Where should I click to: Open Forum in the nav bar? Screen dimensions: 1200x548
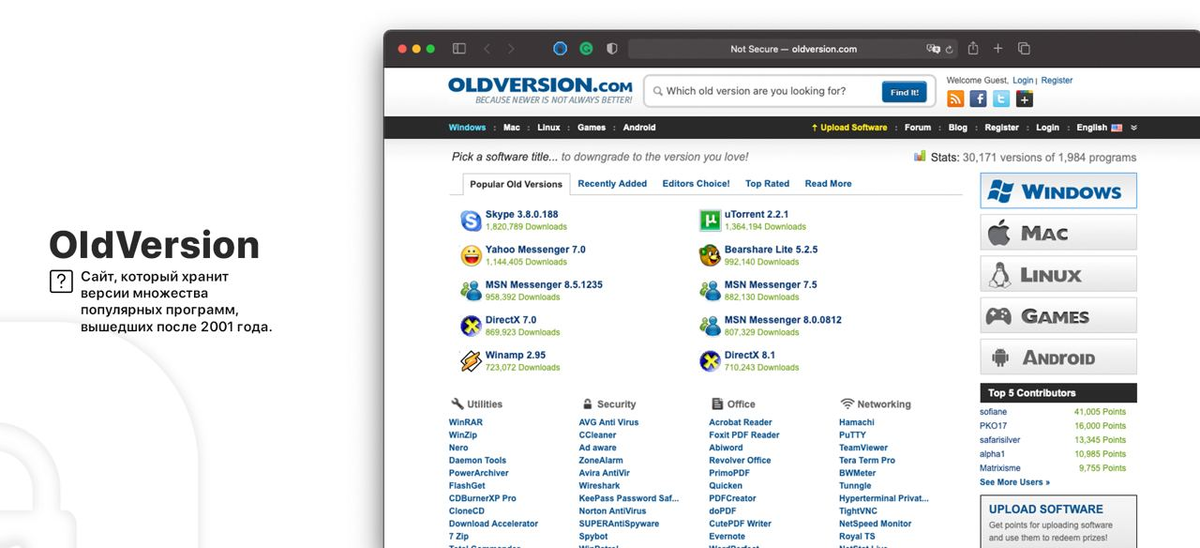(917, 128)
